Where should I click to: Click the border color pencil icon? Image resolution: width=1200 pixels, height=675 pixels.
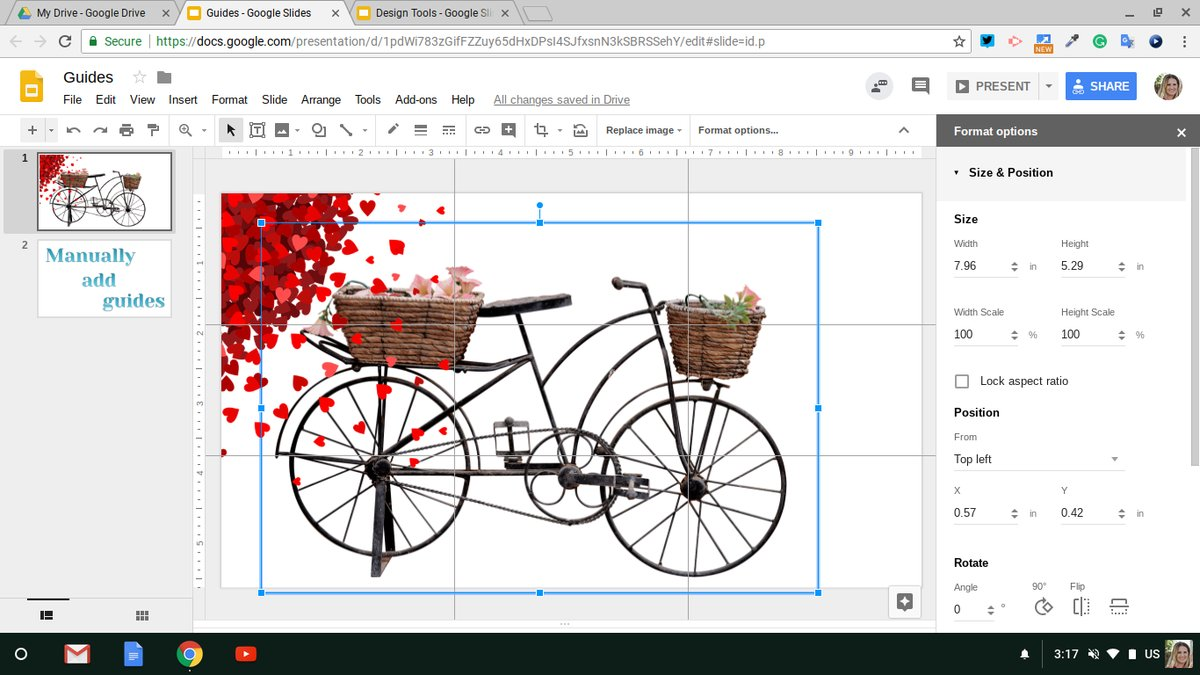click(x=393, y=130)
